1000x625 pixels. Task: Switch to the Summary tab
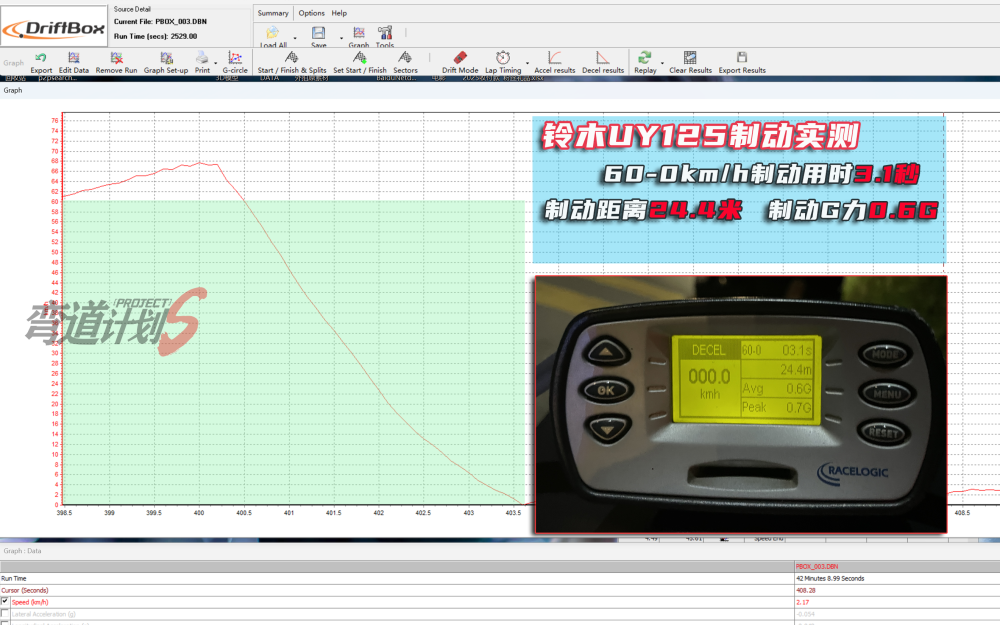coord(272,13)
